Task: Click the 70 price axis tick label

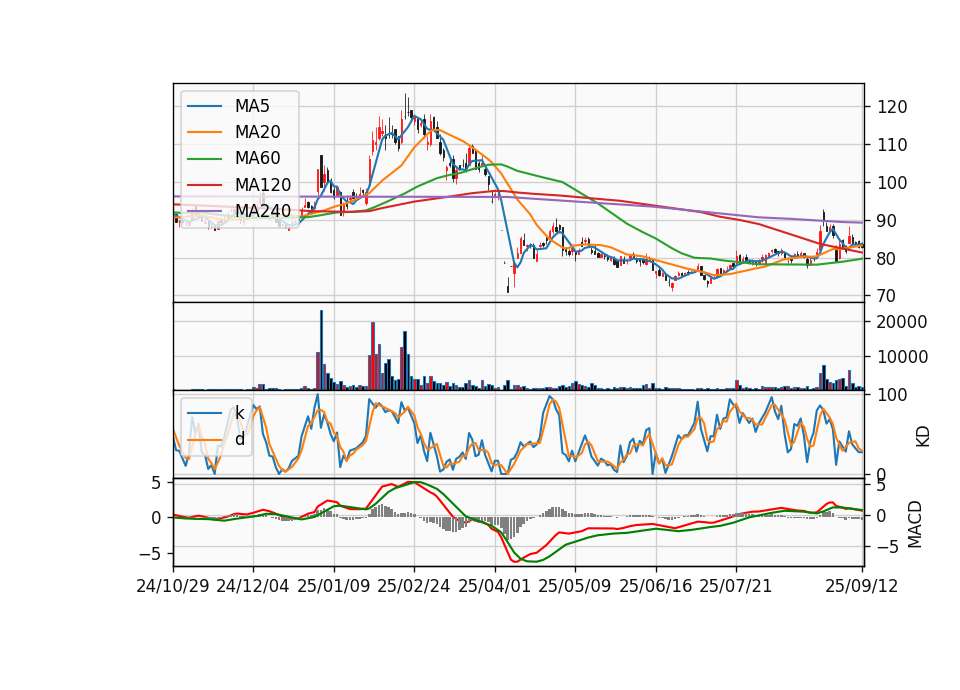Action: point(887,296)
